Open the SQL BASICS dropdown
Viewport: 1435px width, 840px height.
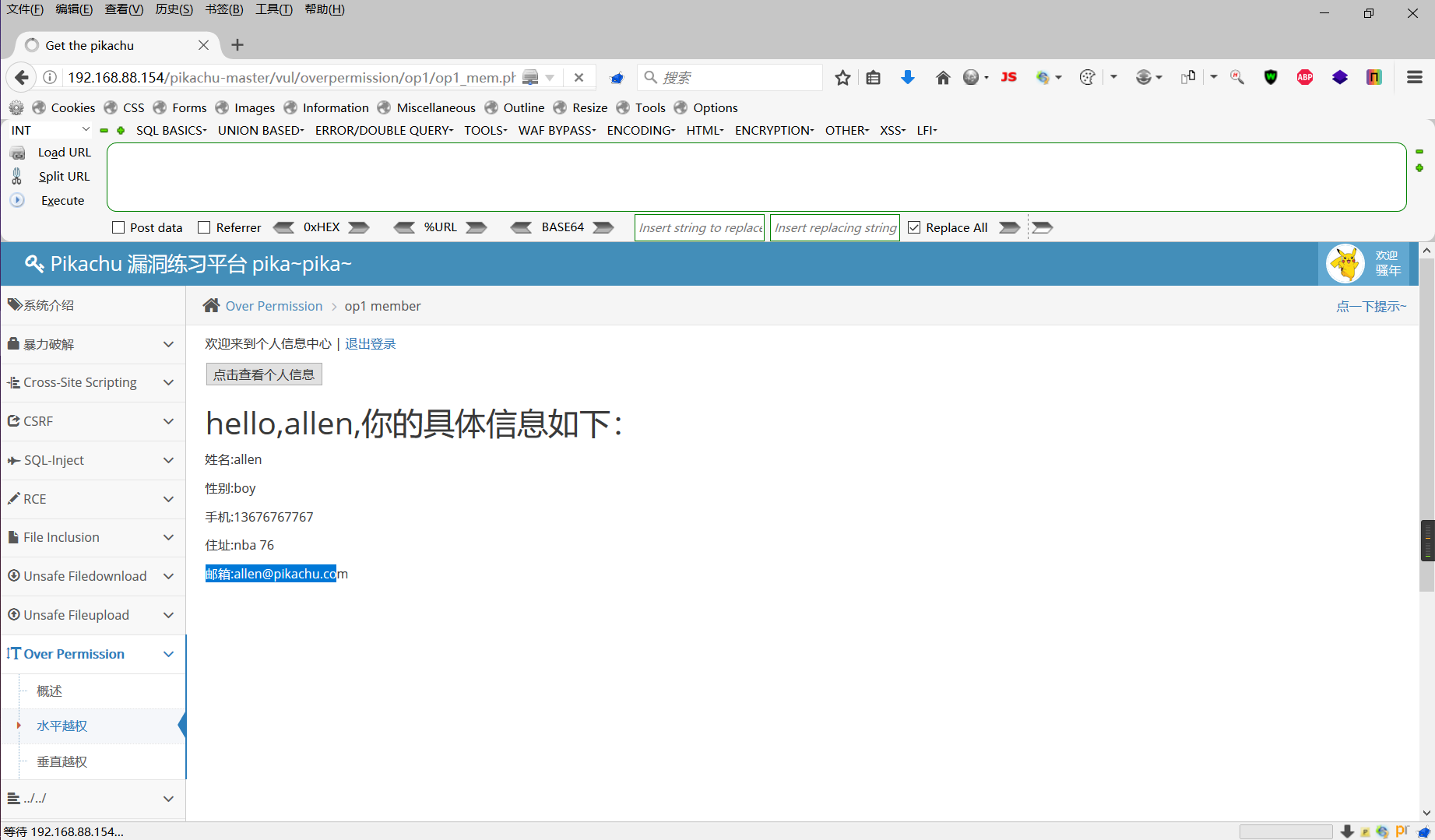(x=171, y=130)
